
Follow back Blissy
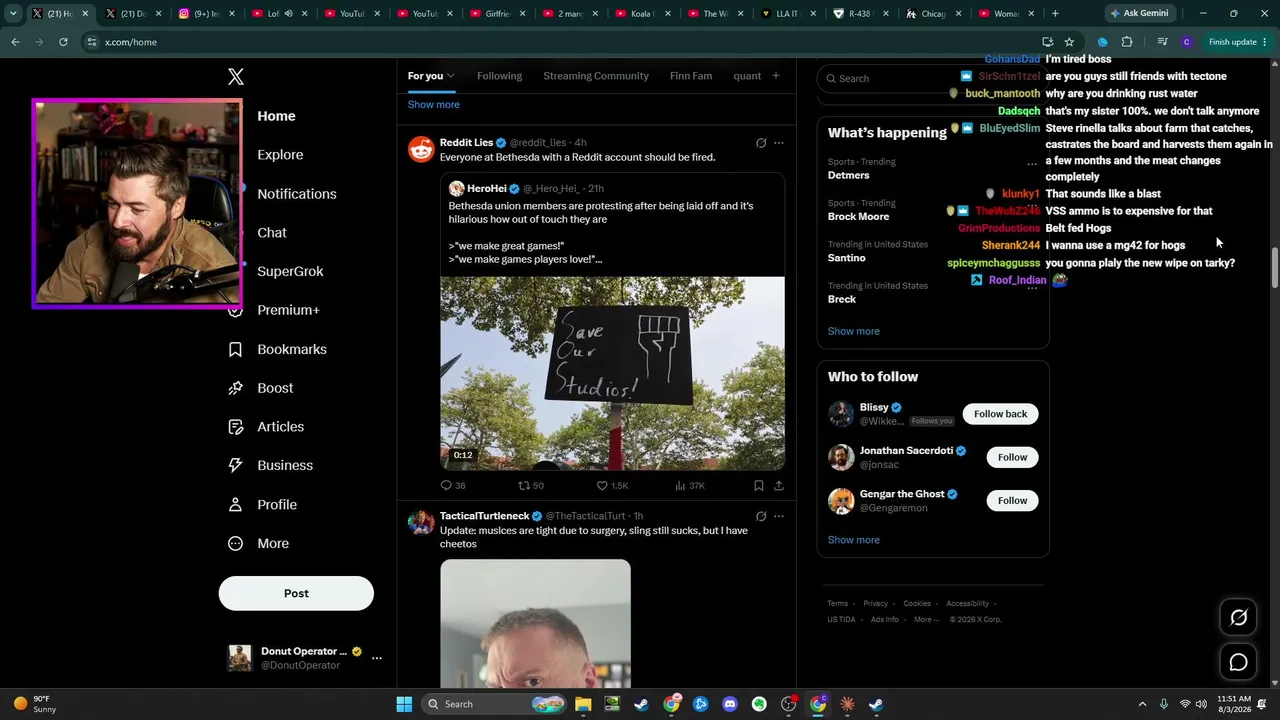(1000, 414)
